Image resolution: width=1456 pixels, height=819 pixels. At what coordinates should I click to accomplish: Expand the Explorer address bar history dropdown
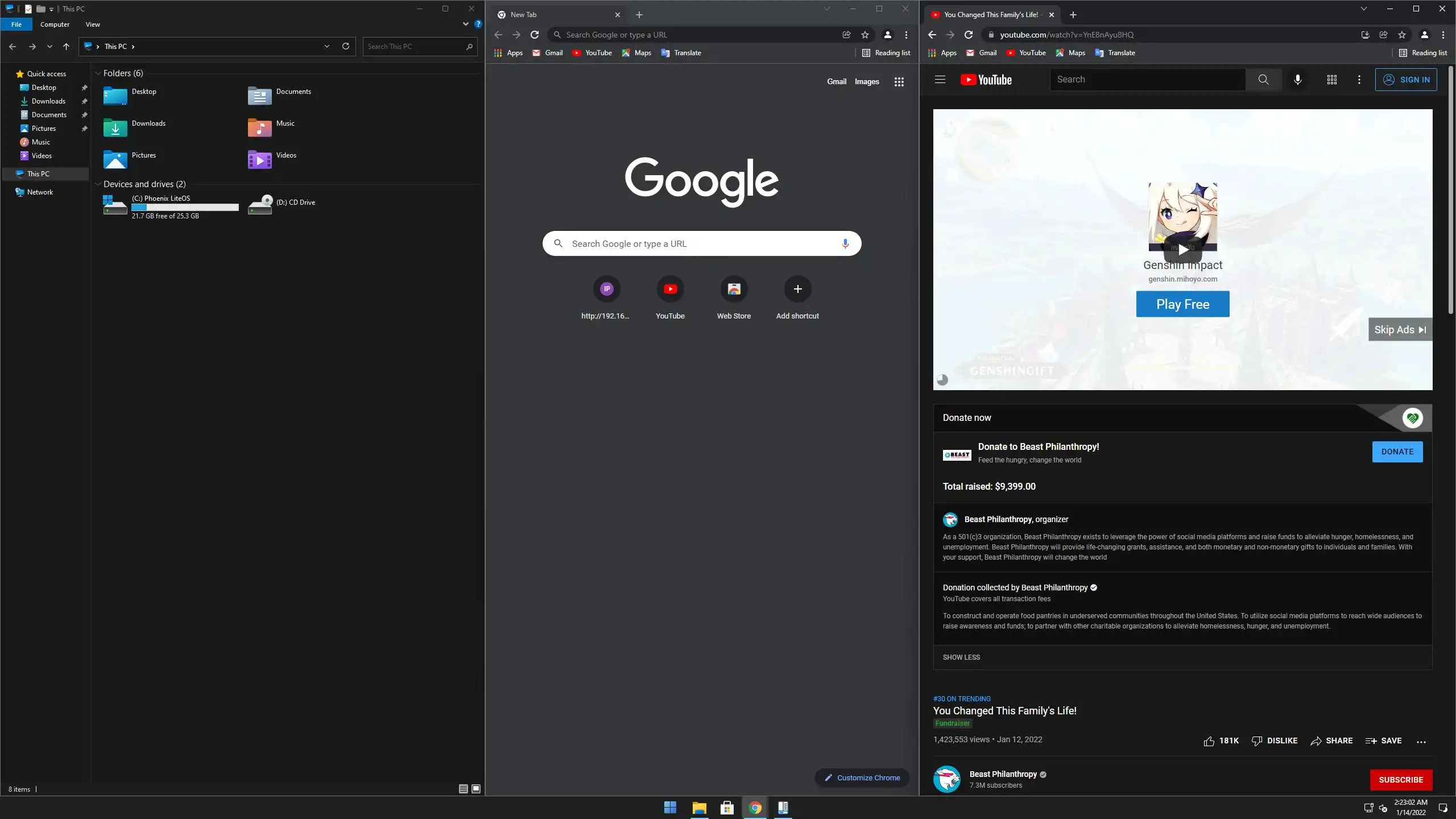326,46
